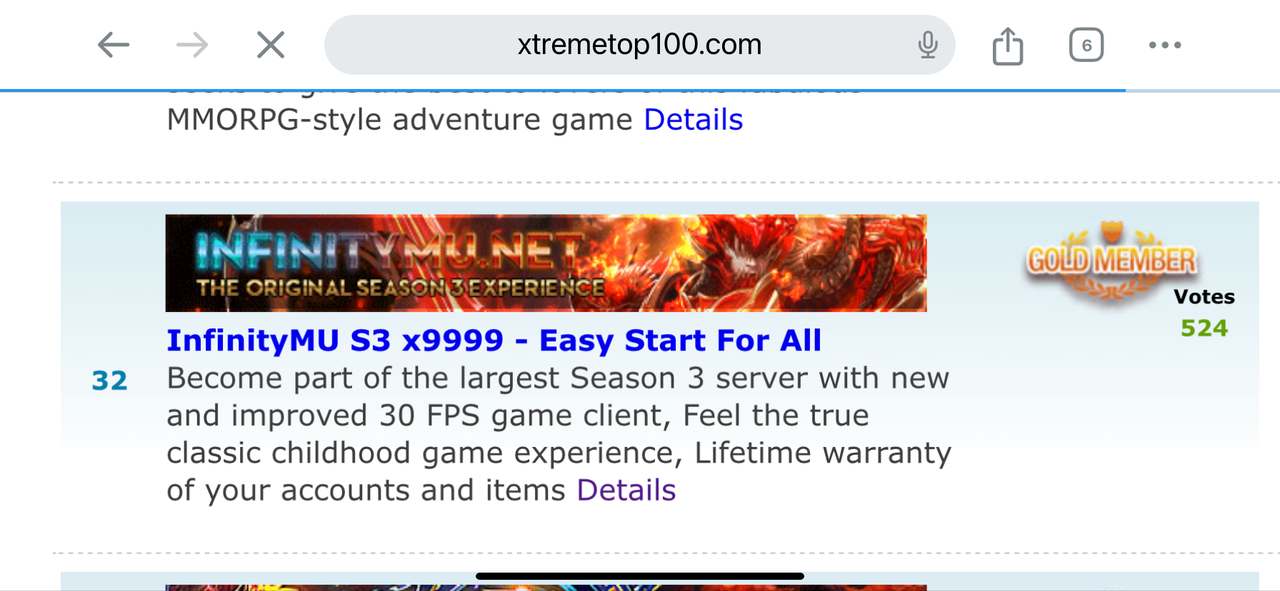1280x591 pixels.
Task: Click the 524 votes count
Action: (1204, 328)
